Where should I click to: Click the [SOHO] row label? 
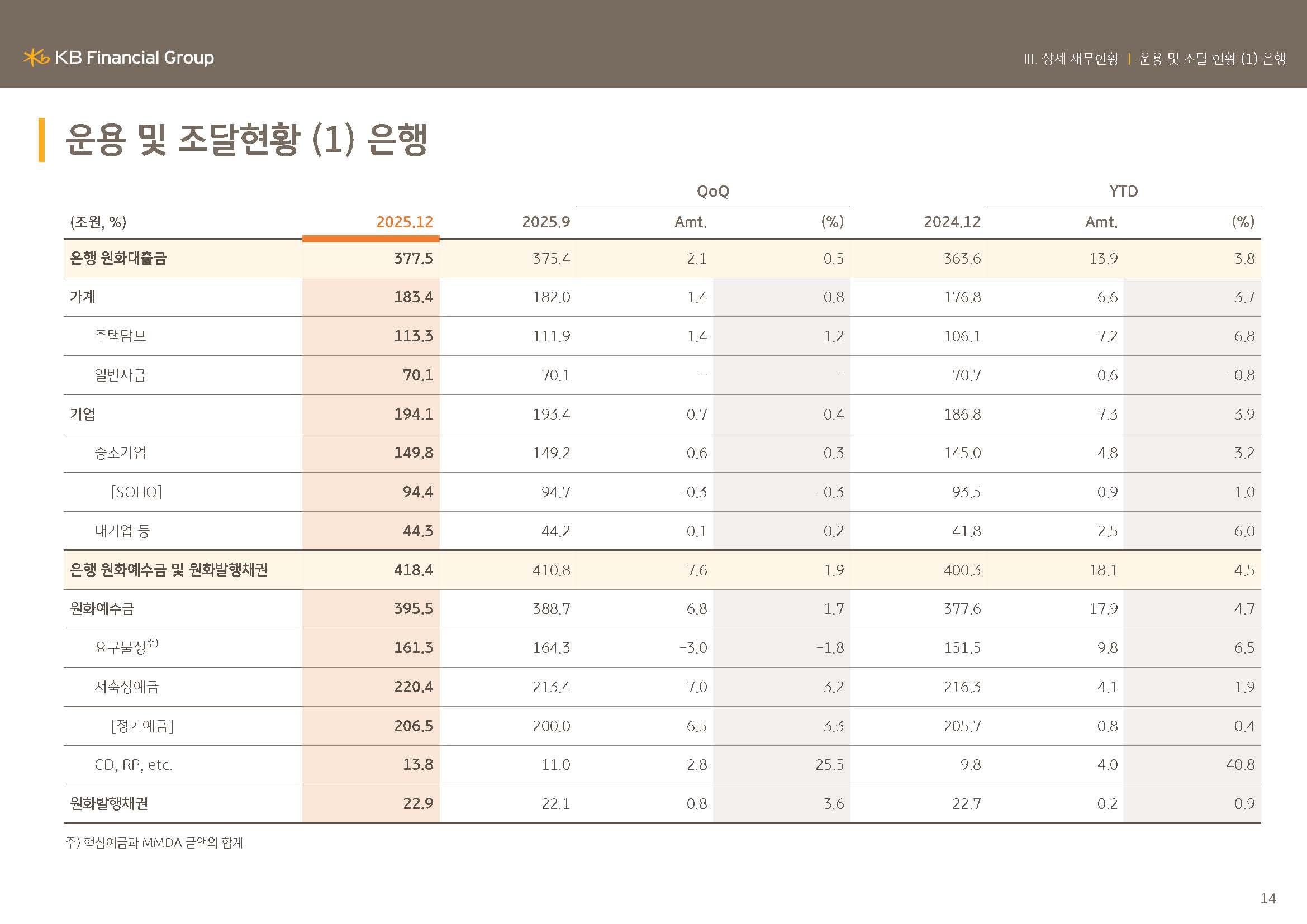pos(136,492)
